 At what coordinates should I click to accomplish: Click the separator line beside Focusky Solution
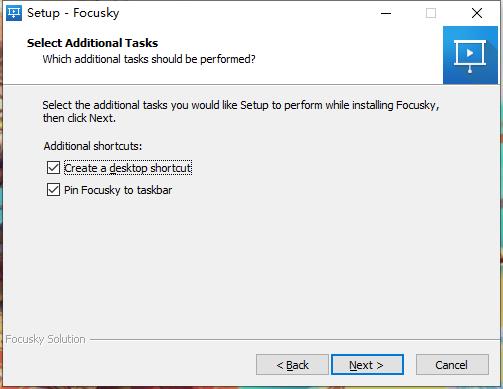coord(293,340)
